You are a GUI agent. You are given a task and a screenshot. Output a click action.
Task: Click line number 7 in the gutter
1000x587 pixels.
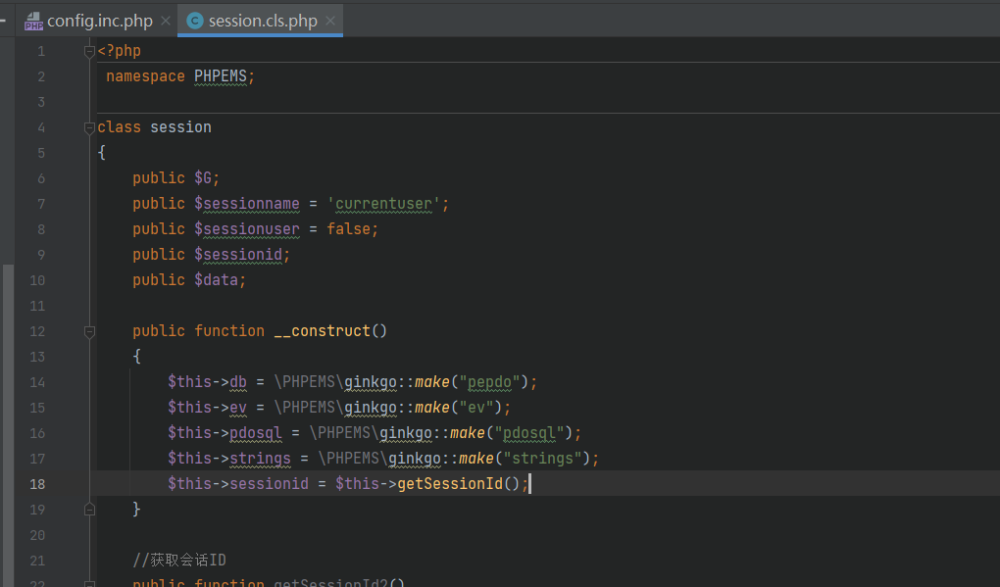point(41,204)
